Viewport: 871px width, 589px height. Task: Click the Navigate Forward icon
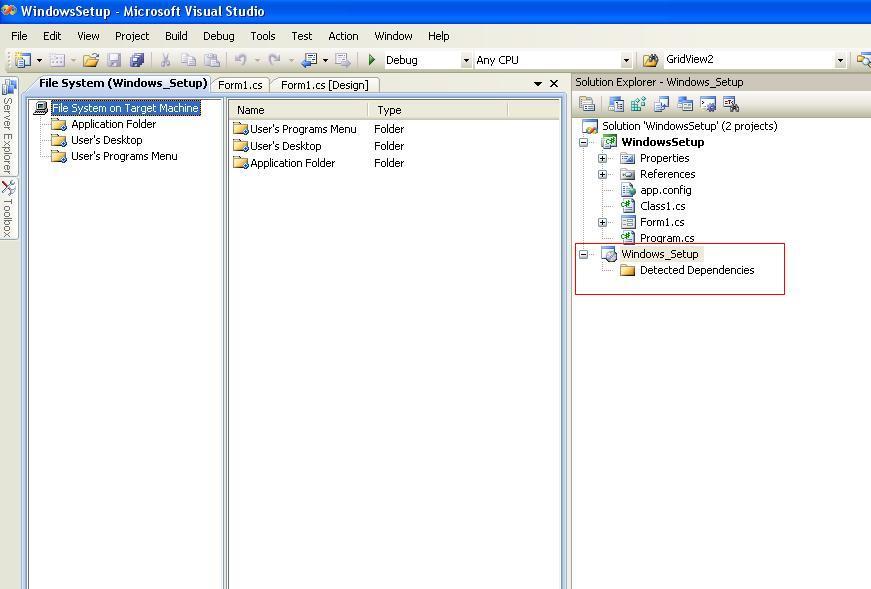pos(342,59)
